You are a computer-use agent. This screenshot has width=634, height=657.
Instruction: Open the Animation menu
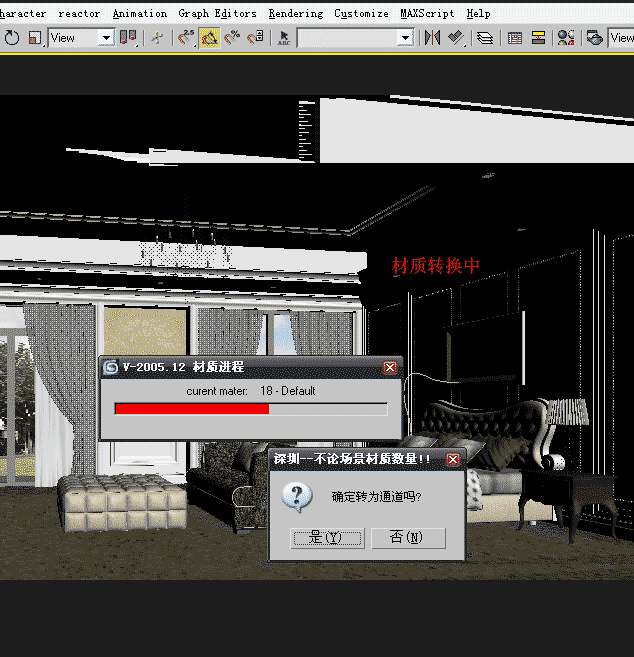click(140, 13)
